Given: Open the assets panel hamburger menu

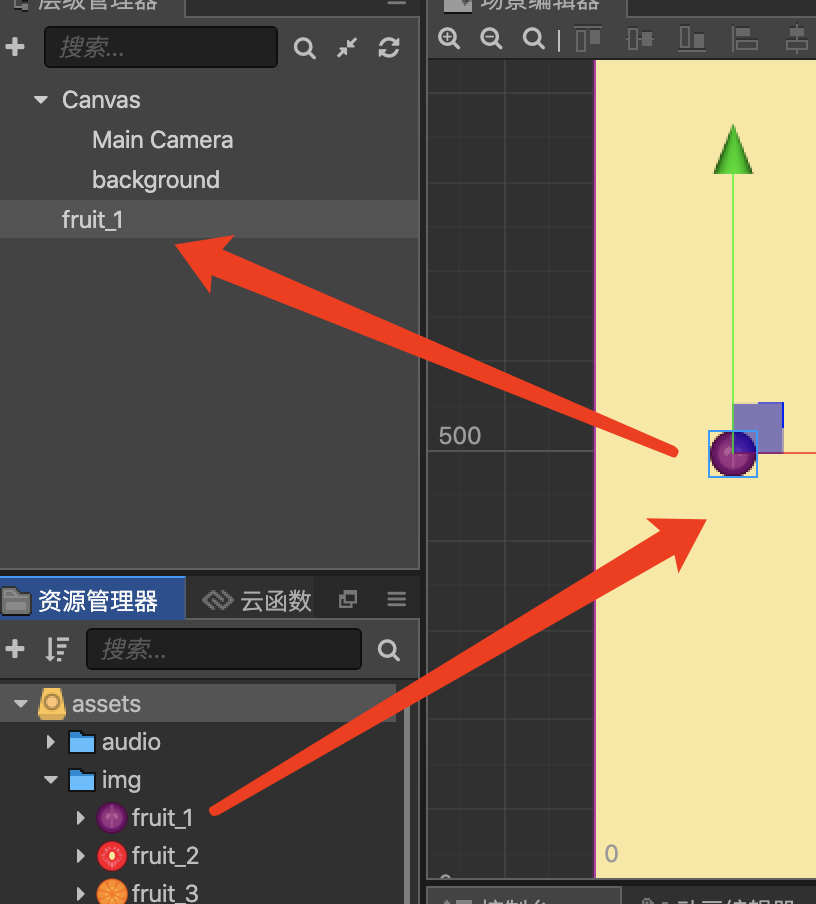Looking at the screenshot, I should [397, 600].
